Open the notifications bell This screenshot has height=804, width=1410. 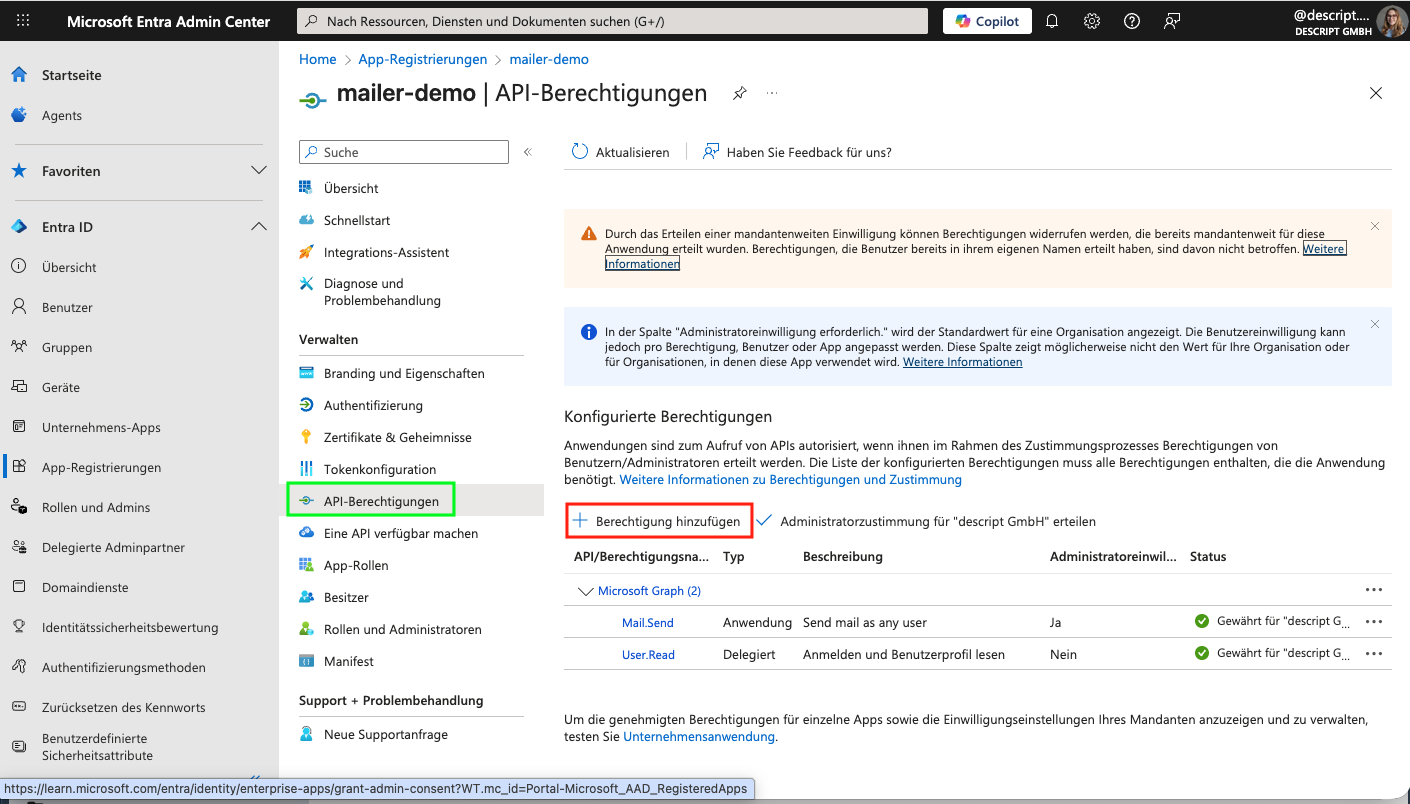pyautogui.click(x=1051, y=20)
